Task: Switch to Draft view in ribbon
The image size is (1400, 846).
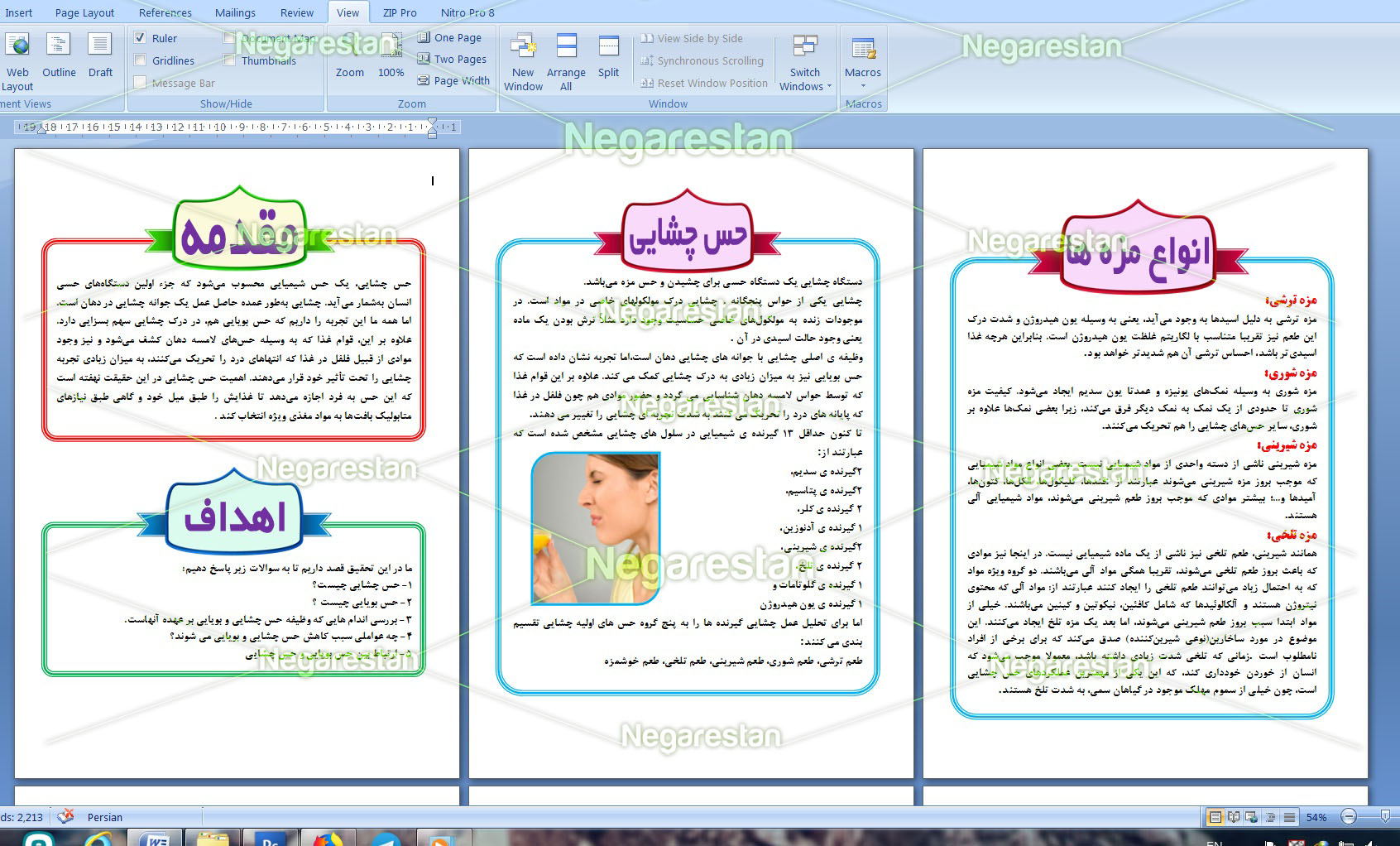Action: [x=100, y=57]
